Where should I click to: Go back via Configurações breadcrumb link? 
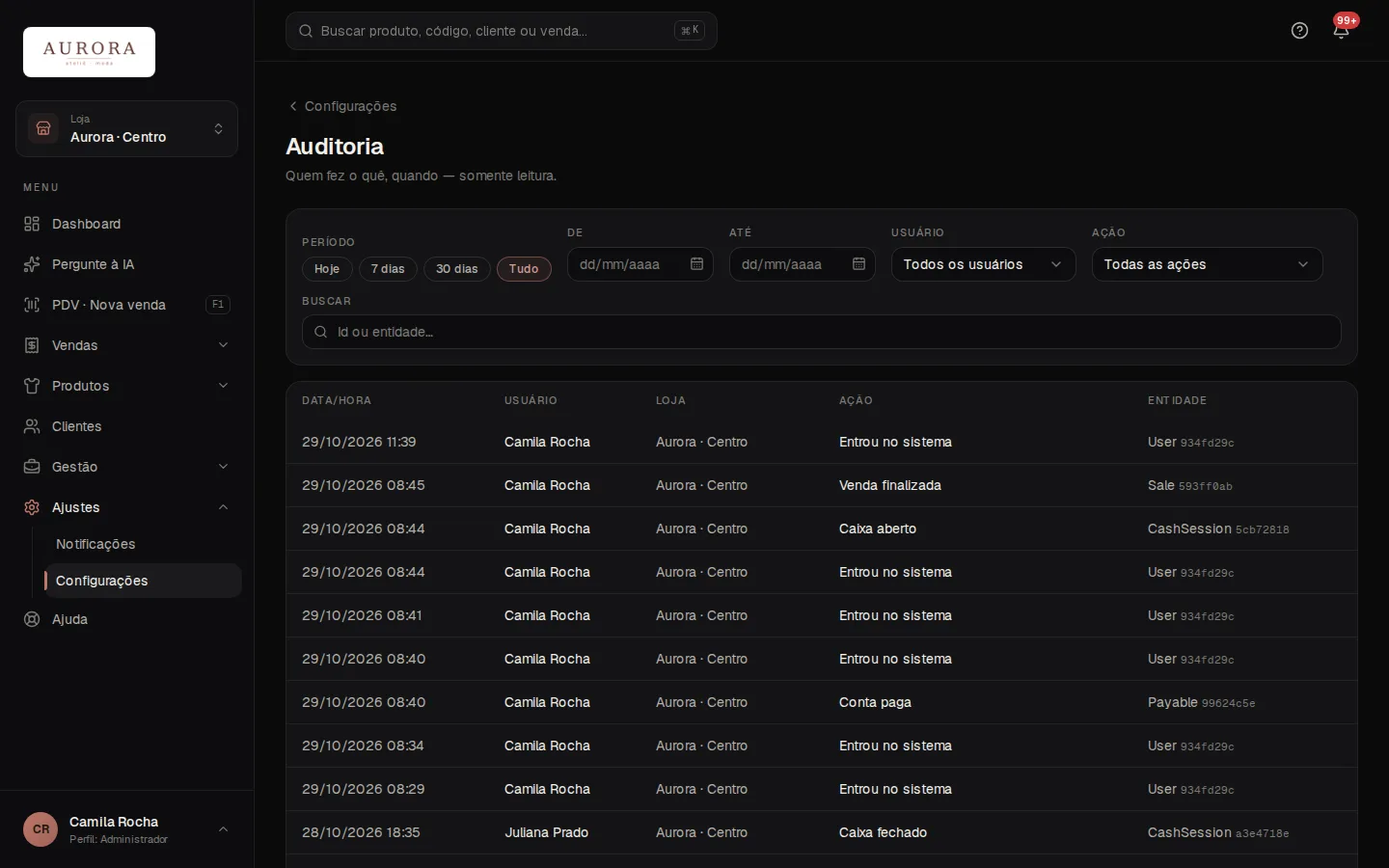coord(342,106)
